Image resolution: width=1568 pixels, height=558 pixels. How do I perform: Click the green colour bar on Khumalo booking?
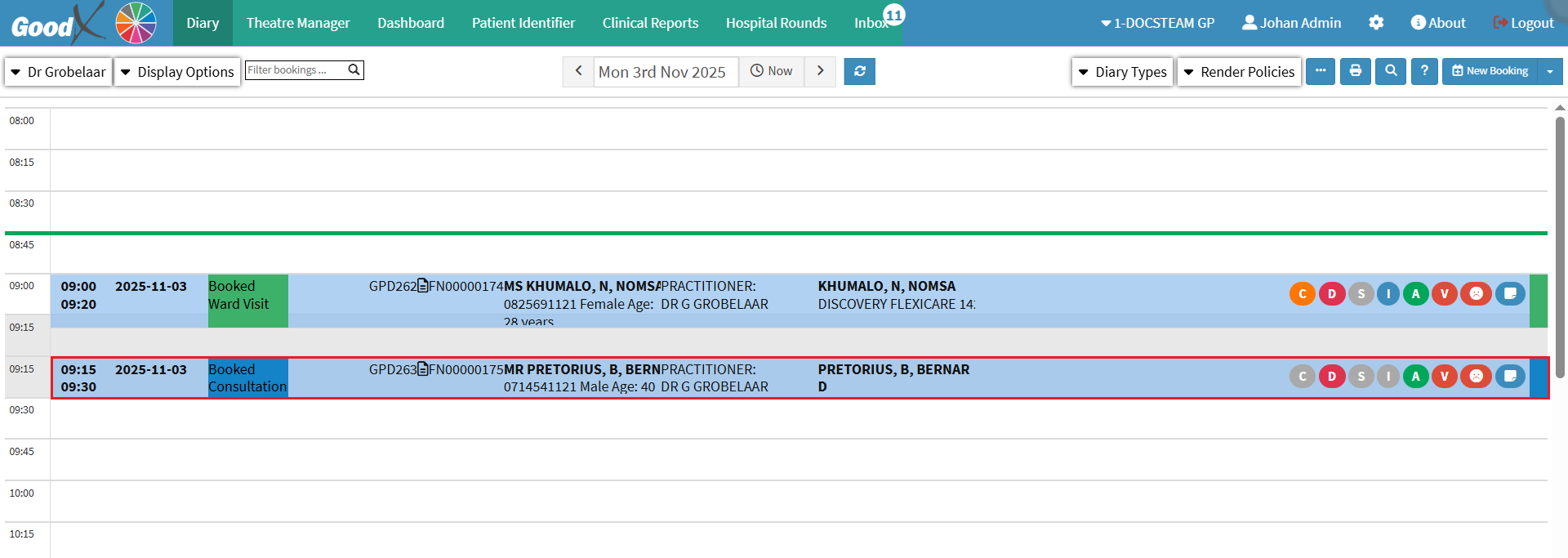(x=1538, y=301)
